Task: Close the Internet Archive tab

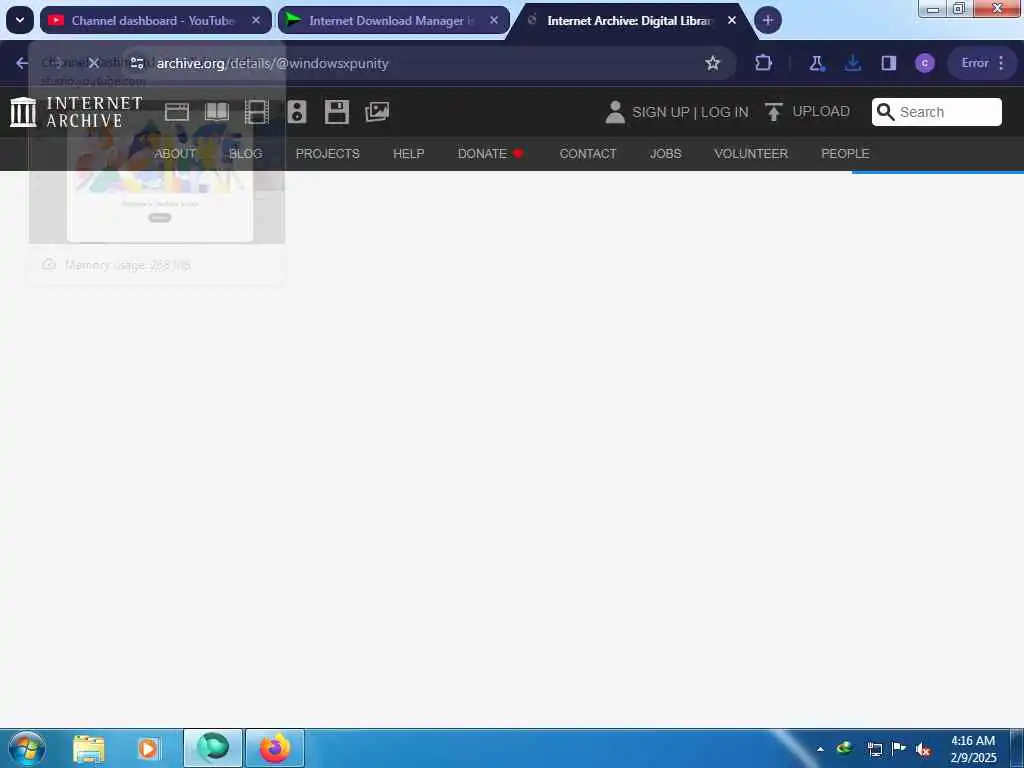Action: click(732, 20)
